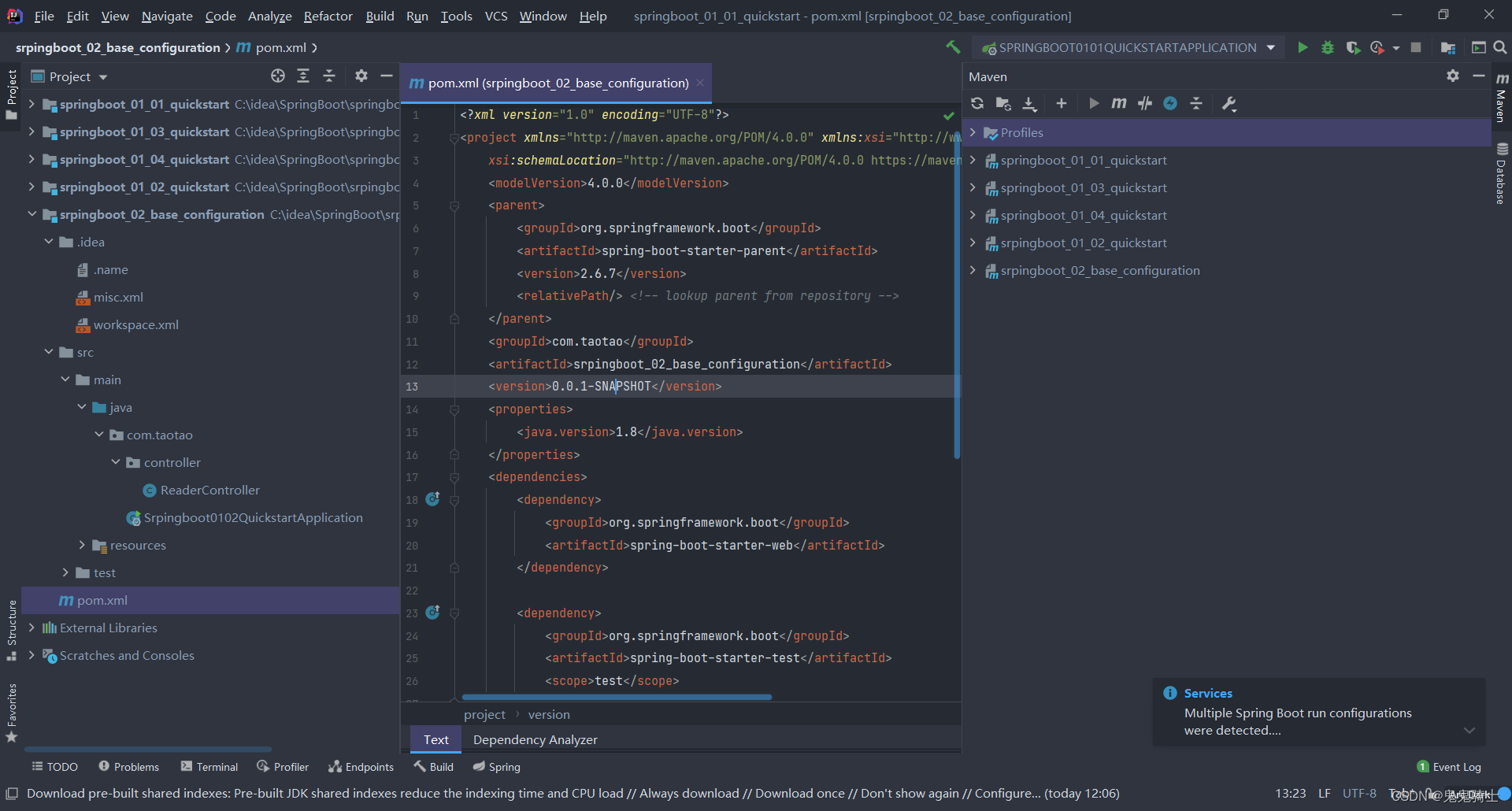Open the VCS menu
The width and height of the screenshot is (1512, 811).
(x=496, y=16)
